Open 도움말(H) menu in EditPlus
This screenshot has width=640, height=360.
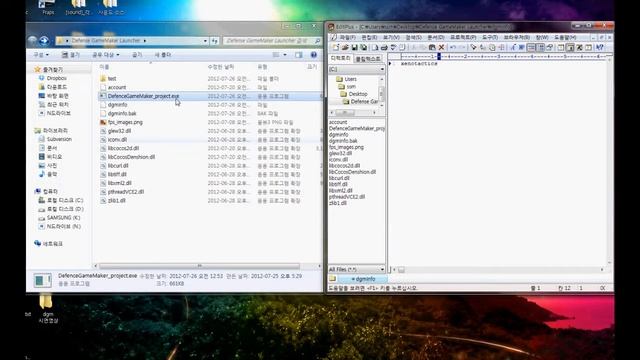(565, 38)
